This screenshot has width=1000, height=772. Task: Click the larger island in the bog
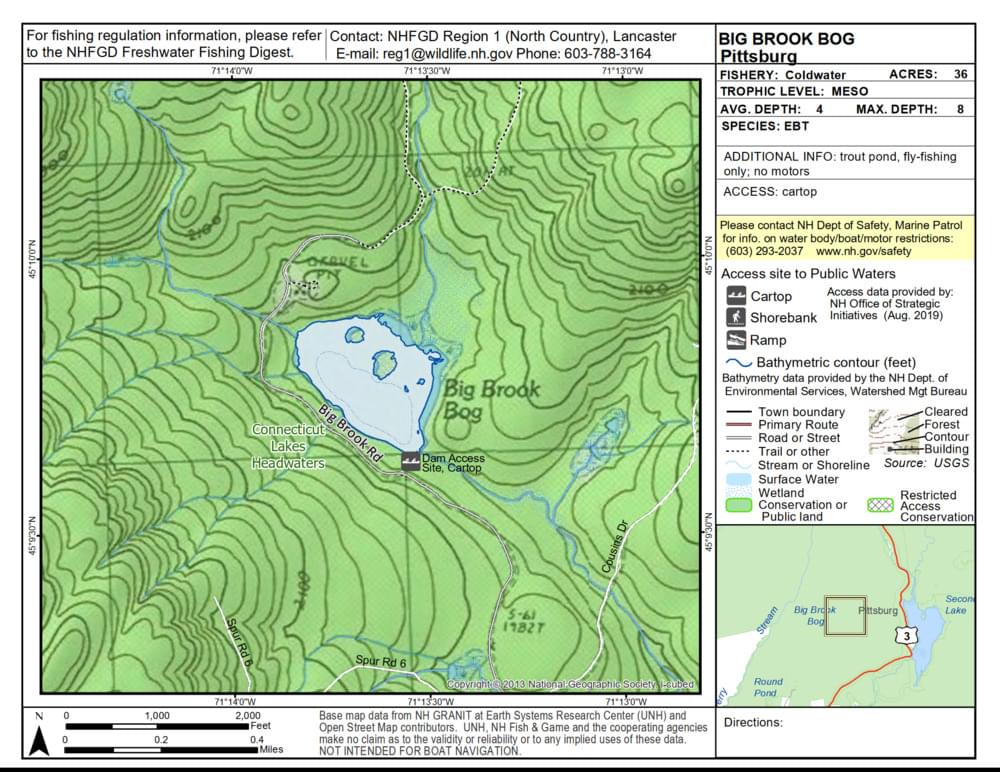385,363
